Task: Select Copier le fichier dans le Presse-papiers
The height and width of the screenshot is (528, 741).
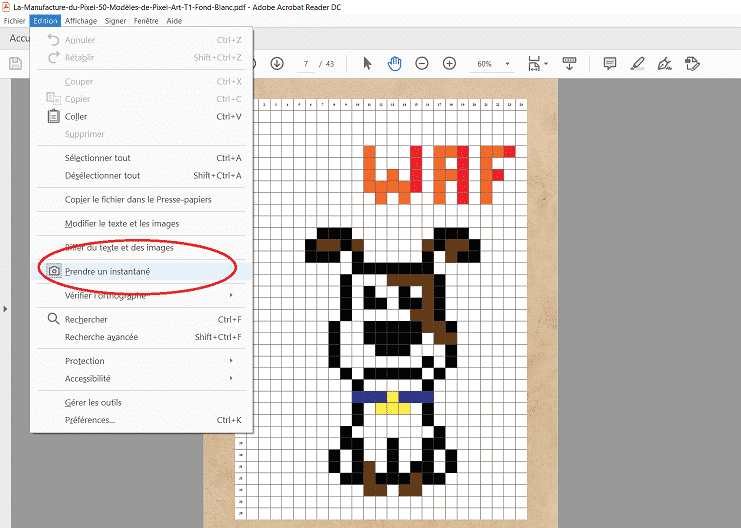Action: (x=141, y=199)
